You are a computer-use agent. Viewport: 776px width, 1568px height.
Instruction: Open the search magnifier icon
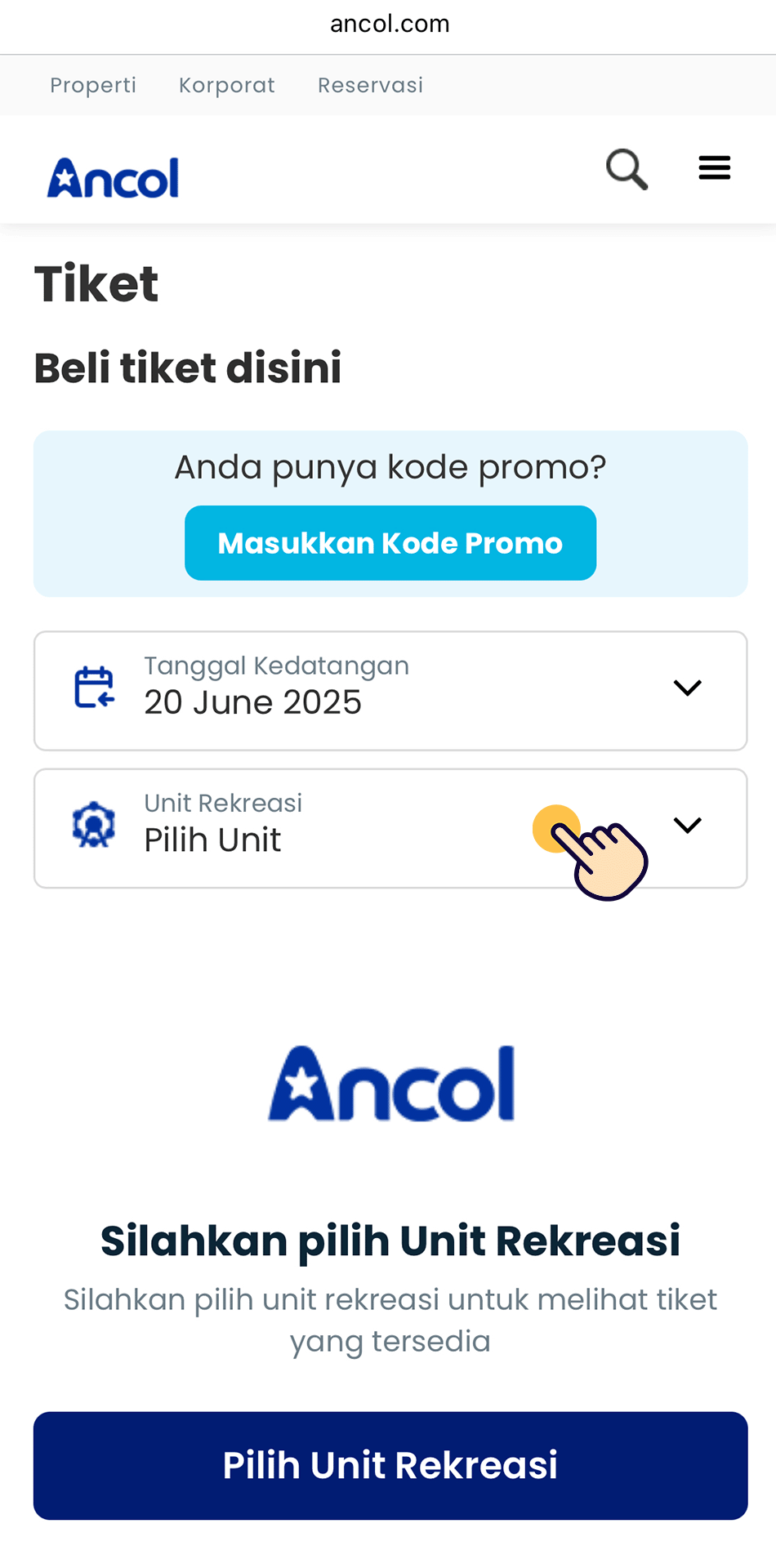pos(627,169)
